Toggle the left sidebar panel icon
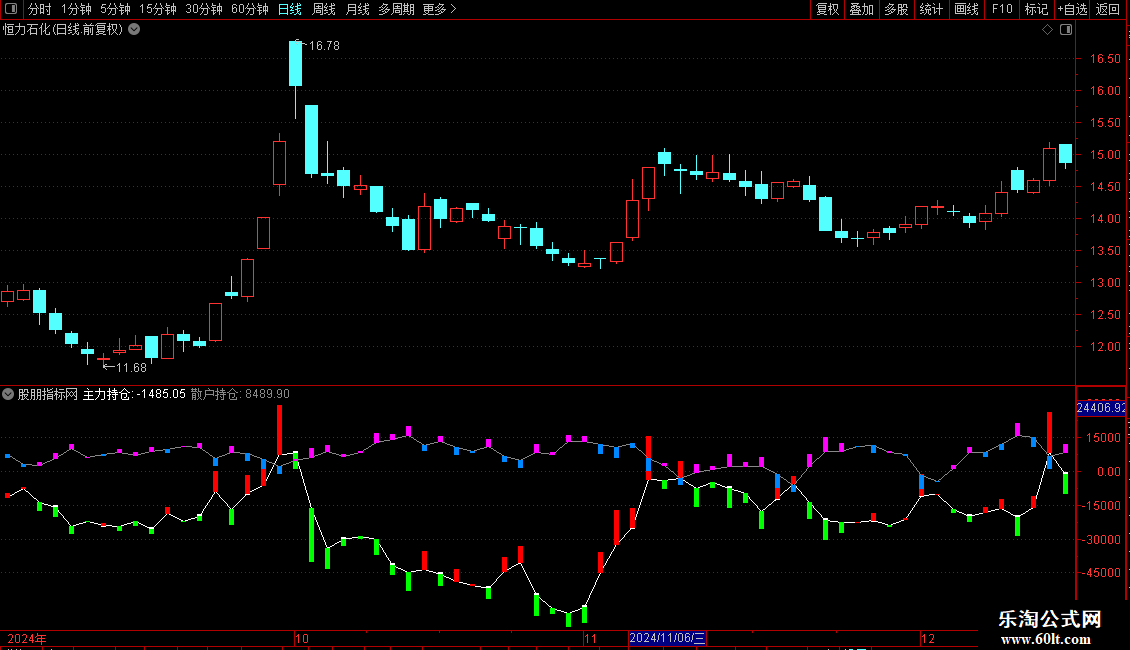 coord(11,9)
